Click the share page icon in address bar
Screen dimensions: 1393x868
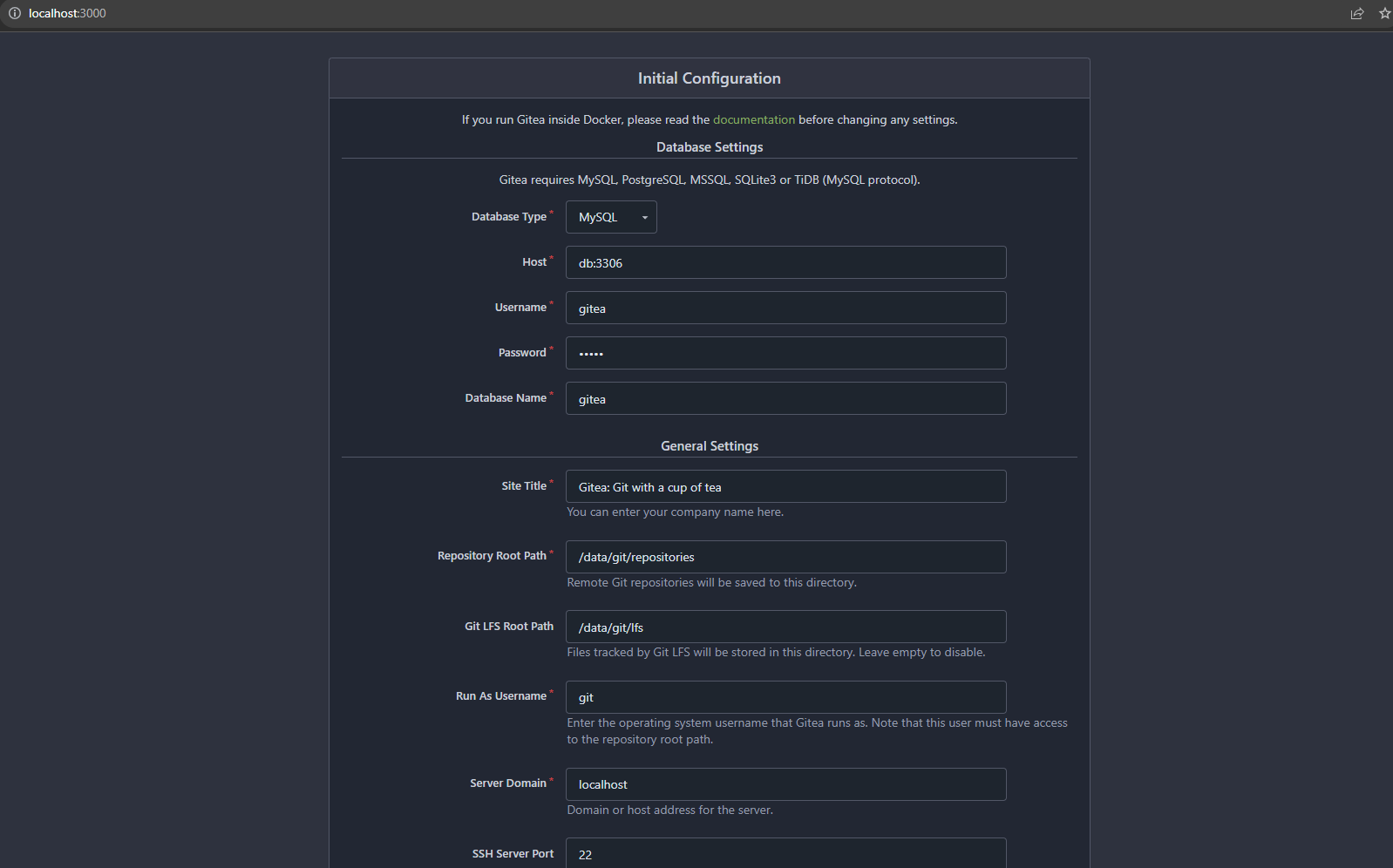[x=1357, y=13]
